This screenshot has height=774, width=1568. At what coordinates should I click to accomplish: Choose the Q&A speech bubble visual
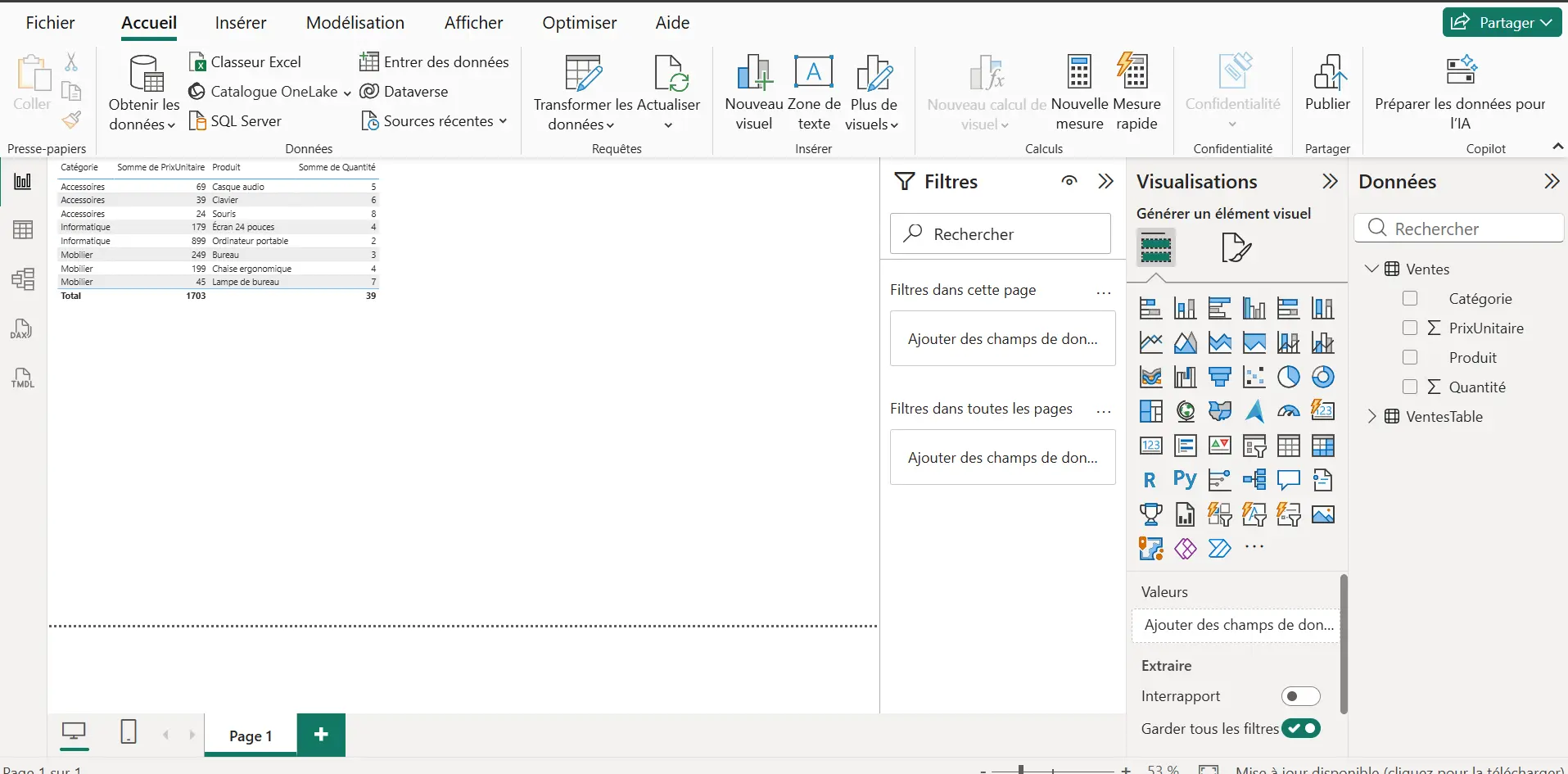tap(1288, 480)
